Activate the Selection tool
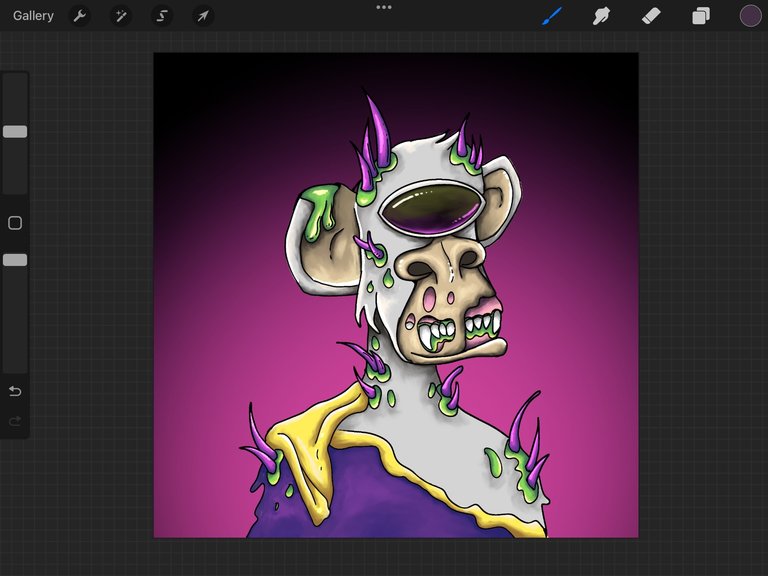The height and width of the screenshot is (576, 768). click(x=162, y=16)
